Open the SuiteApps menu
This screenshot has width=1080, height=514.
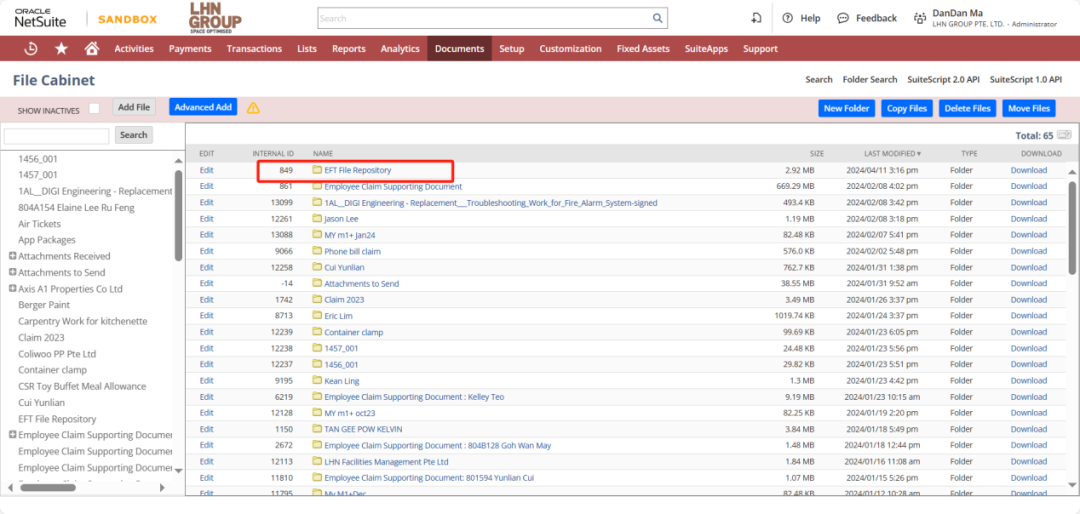click(x=706, y=48)
